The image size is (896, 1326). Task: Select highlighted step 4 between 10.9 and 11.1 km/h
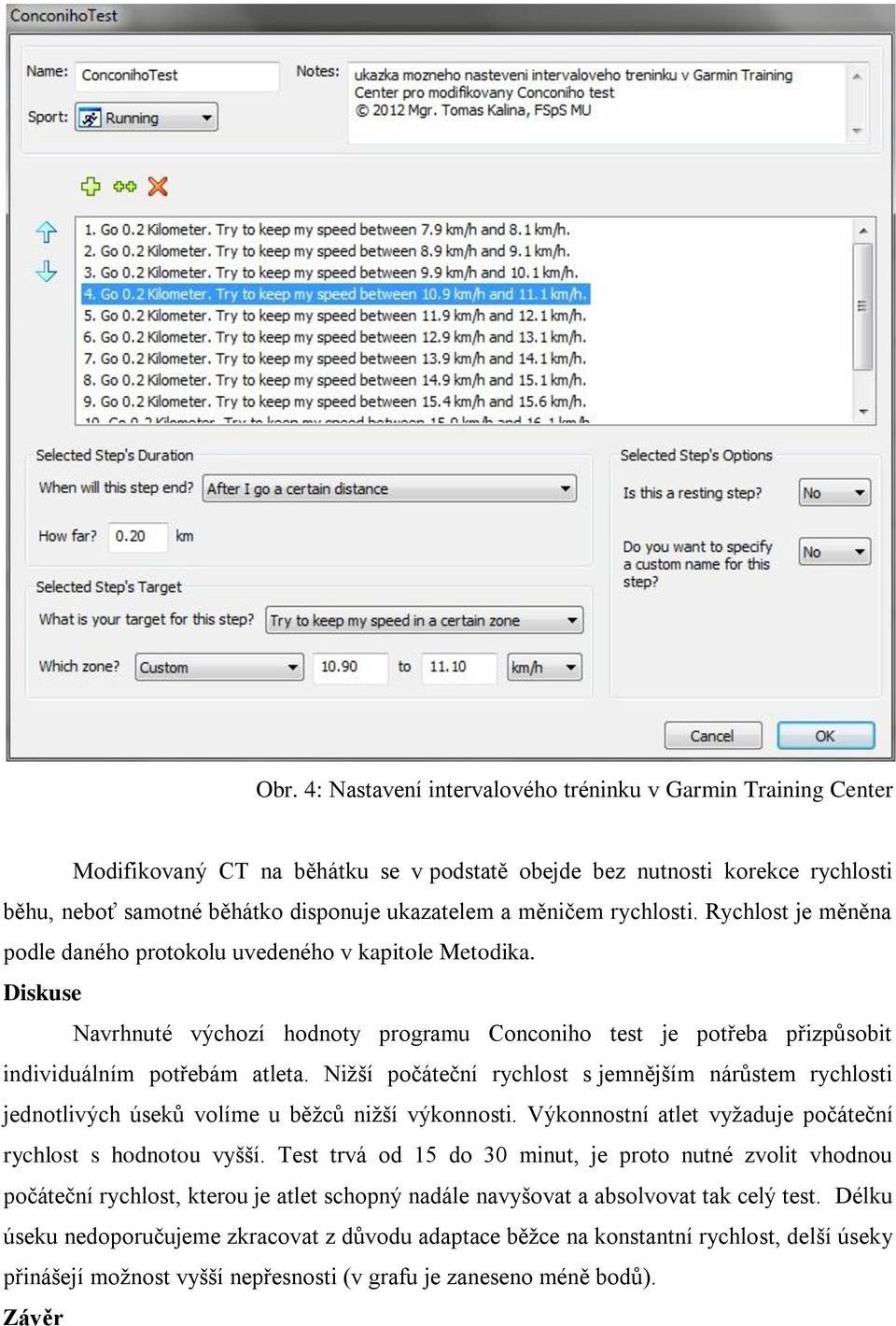pyautogui.click(x=336, y=294)
